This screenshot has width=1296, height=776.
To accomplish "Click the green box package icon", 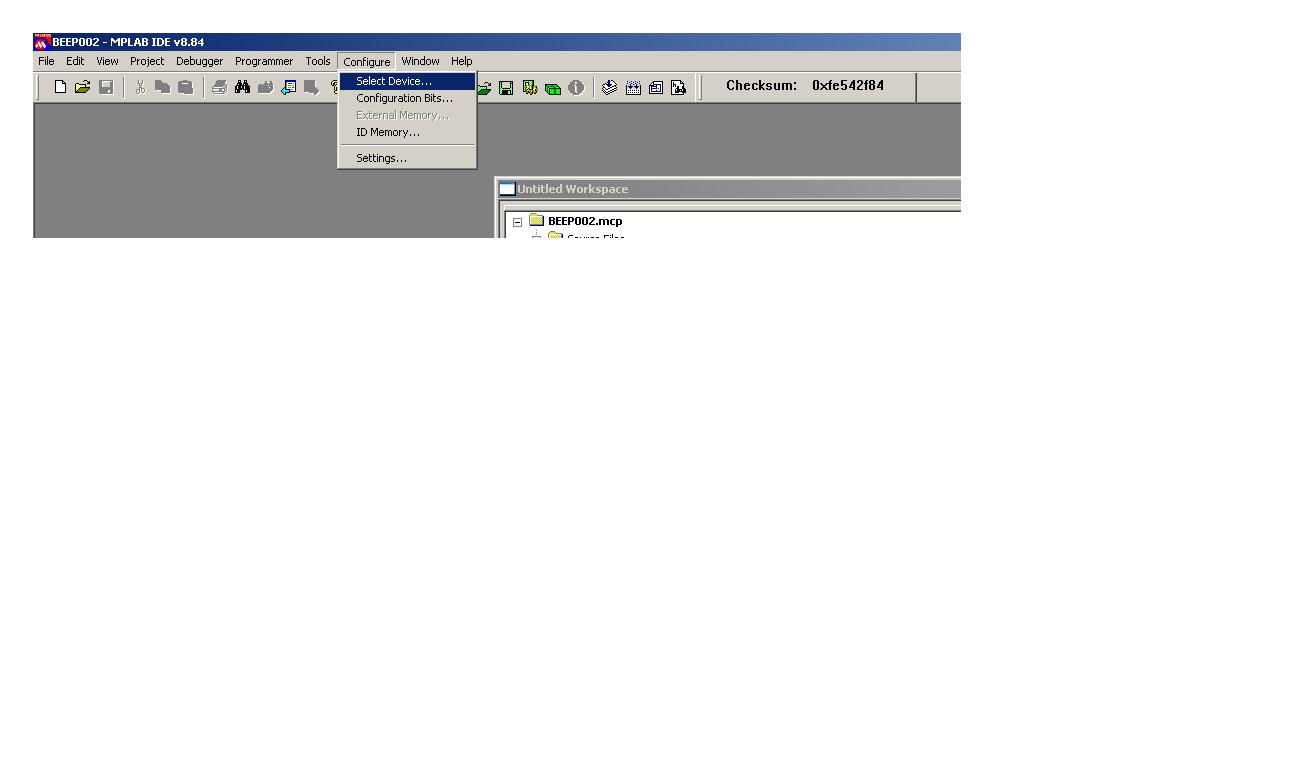I will (x=552, y=88).
